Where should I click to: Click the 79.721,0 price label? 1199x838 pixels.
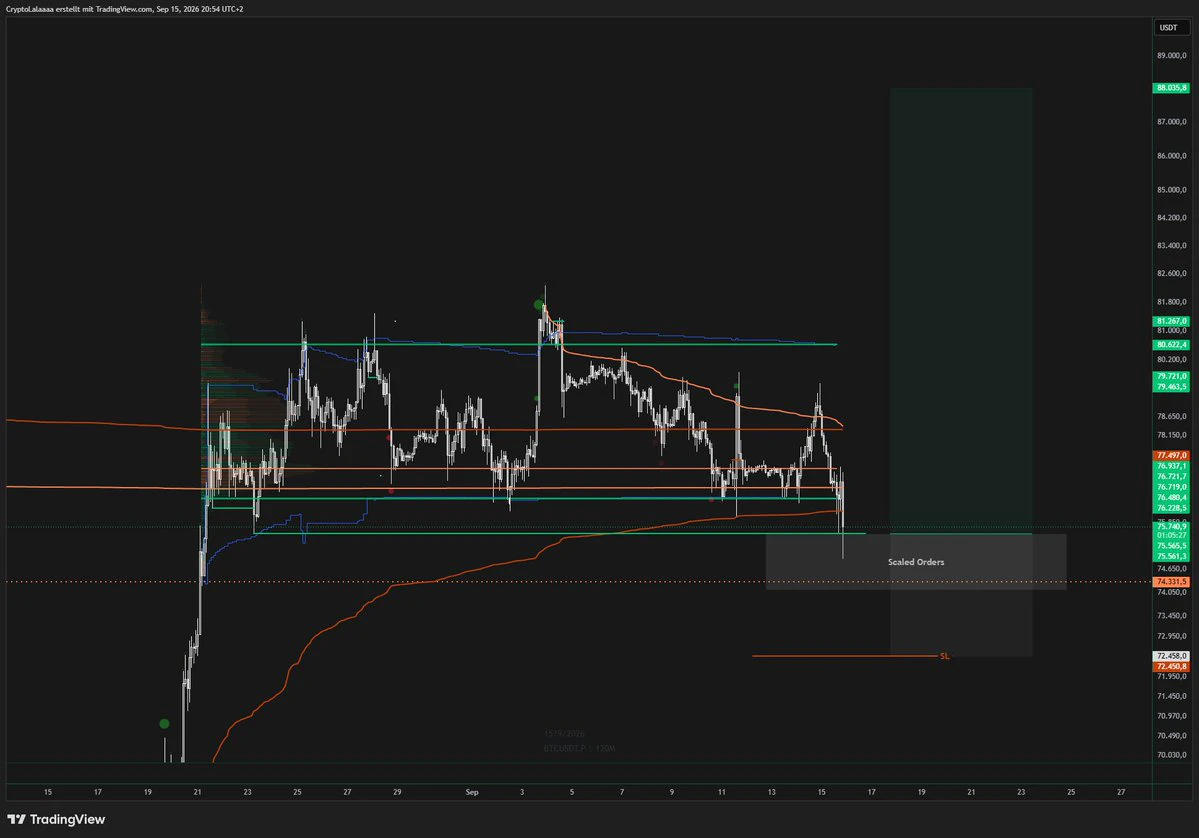[1171, 376]
